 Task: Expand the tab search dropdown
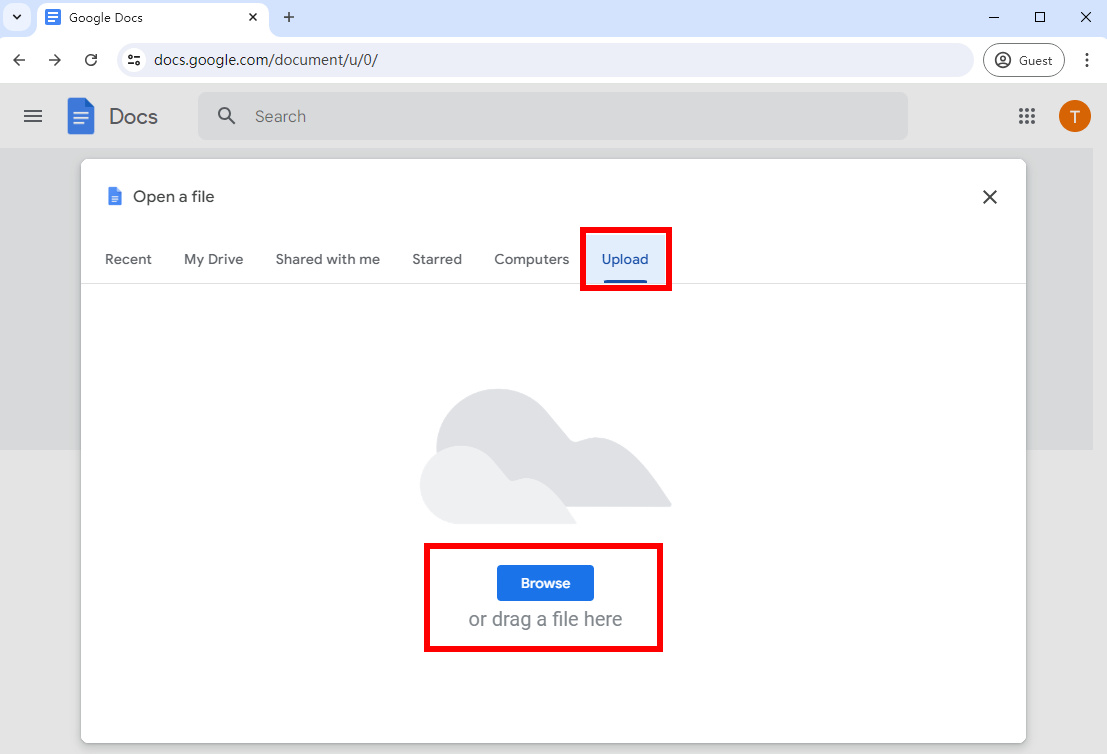click(17, 17)
